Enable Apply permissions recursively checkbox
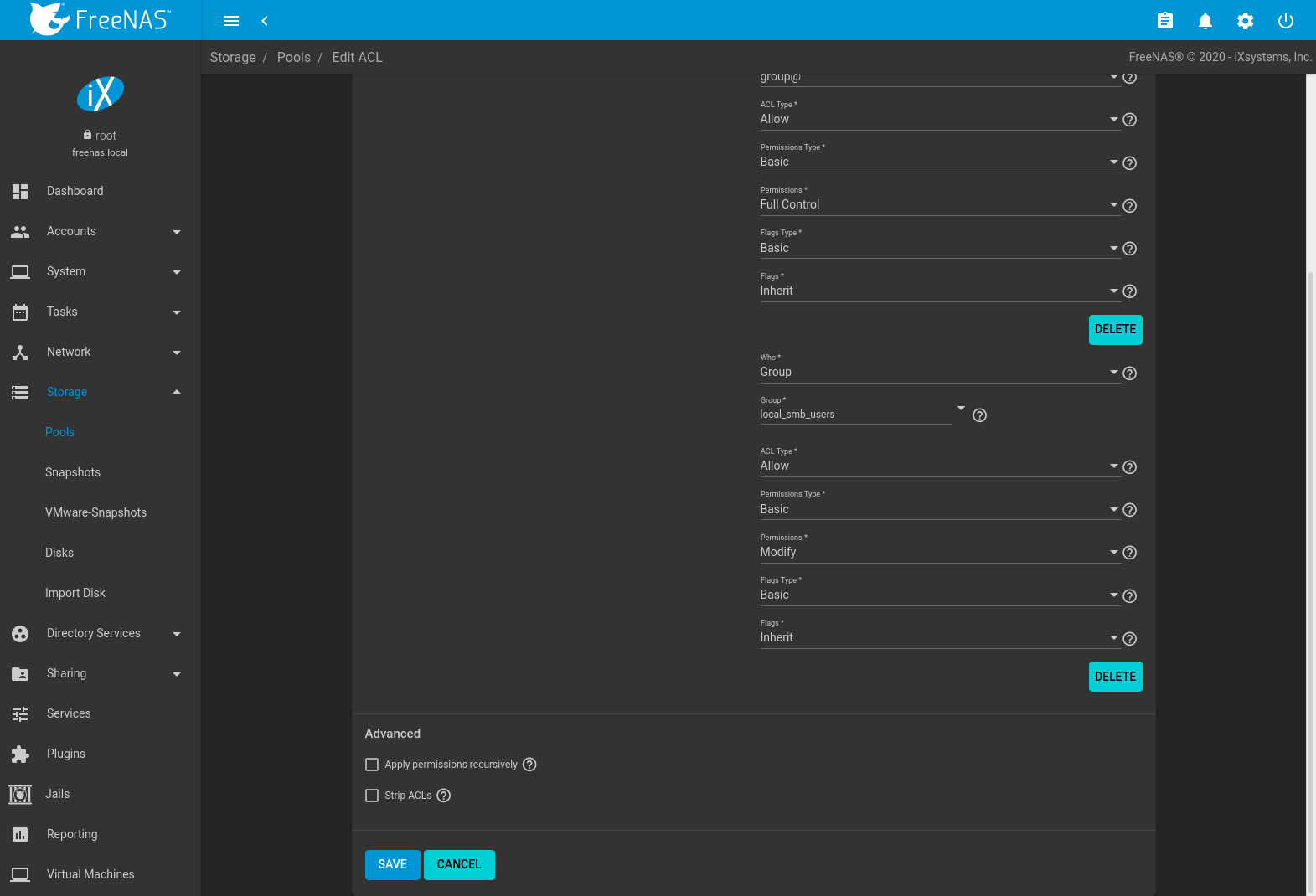This screenshot has height=896, width=1316. (372, 765)
